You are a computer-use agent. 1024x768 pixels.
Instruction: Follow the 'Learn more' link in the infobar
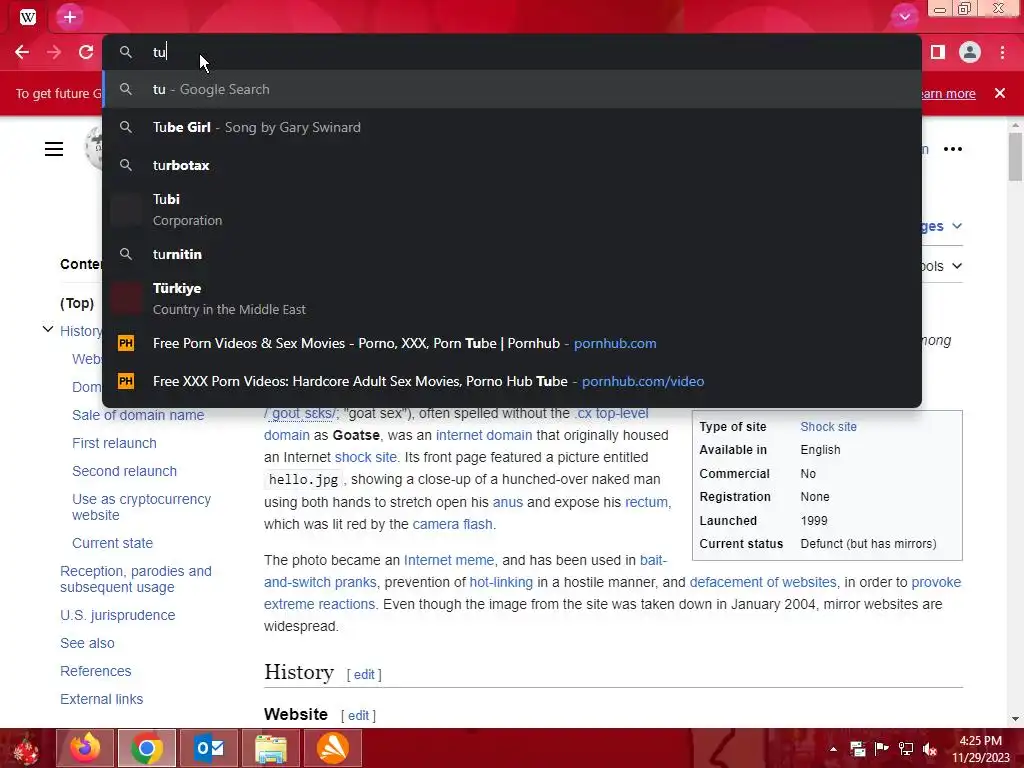click(x=946, y=93)
